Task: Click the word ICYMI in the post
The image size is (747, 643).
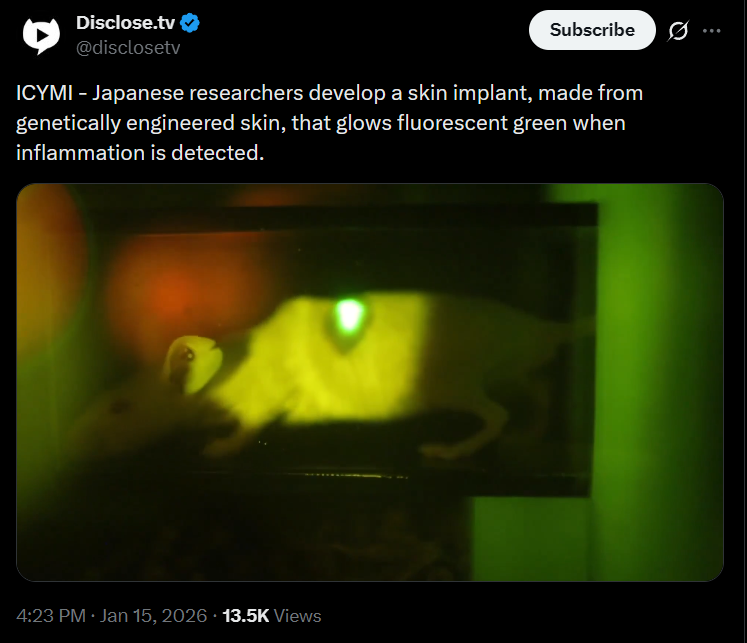Action: [x=44, y=93]
